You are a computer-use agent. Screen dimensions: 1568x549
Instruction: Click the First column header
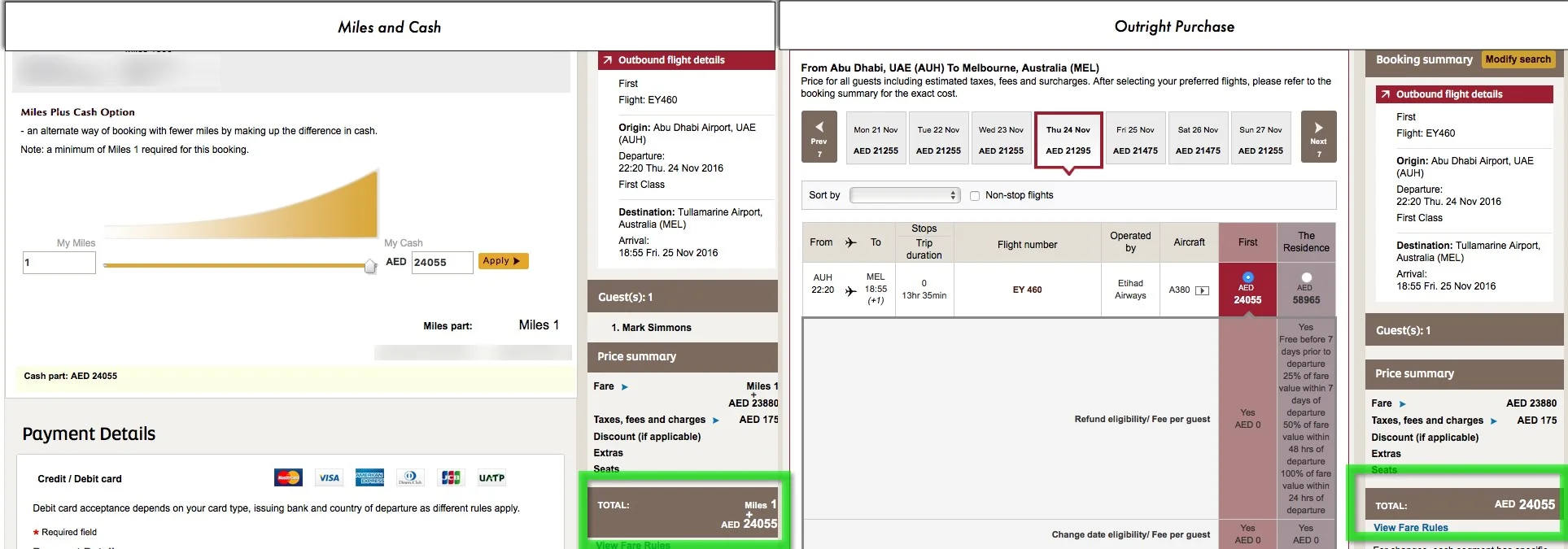(1247, 242)
